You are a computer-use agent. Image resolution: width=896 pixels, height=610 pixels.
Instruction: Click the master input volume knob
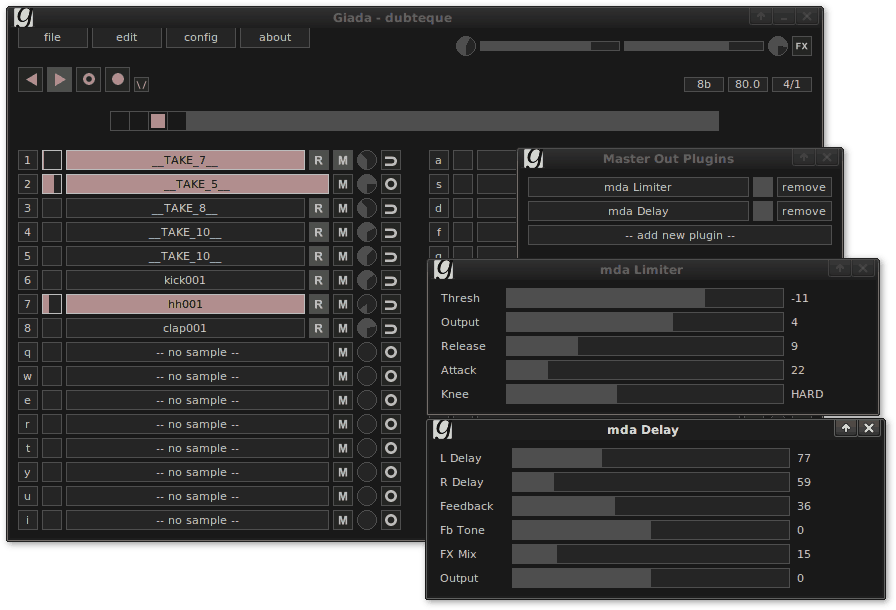click(466, 46)
